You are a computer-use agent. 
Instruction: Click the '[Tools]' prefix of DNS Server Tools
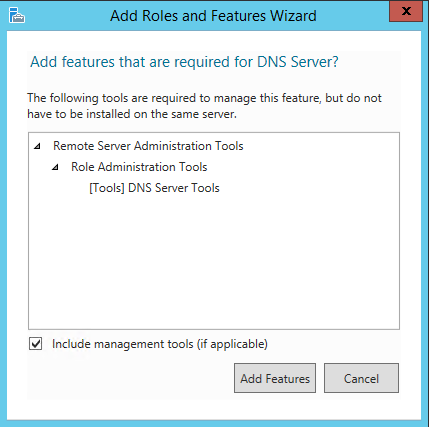coord(107,188)
